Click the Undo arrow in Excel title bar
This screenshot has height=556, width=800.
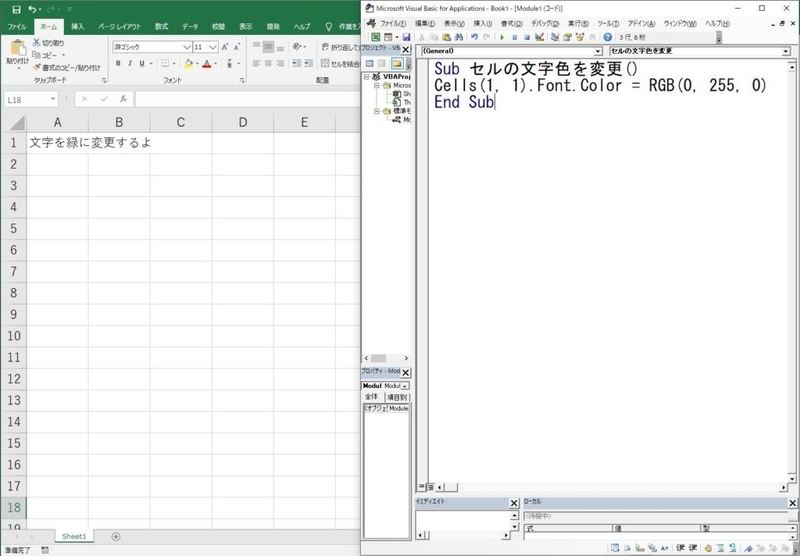click(33, 9)
